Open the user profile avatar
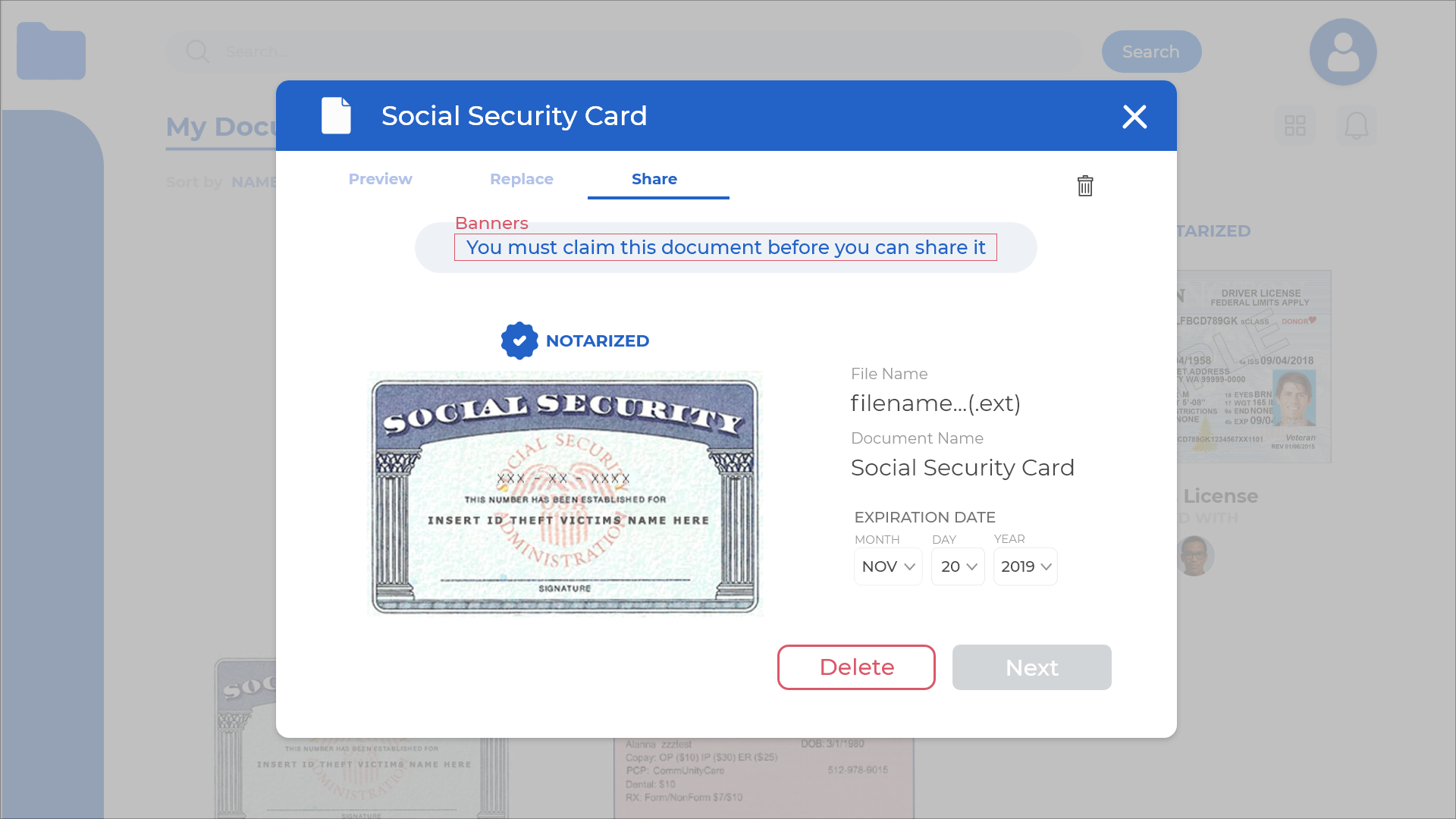This screenshot has height=819, width=1456. point(1343,52)
